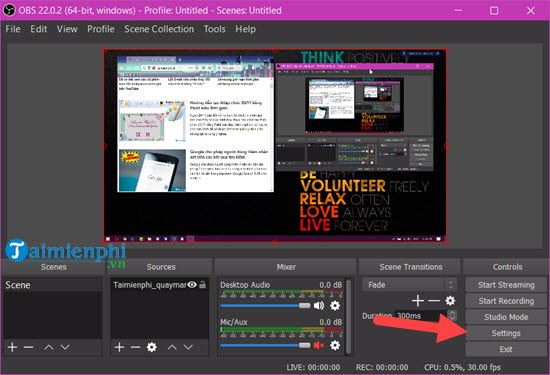Toggle lock on Taimienphi source

coord(202,284)
